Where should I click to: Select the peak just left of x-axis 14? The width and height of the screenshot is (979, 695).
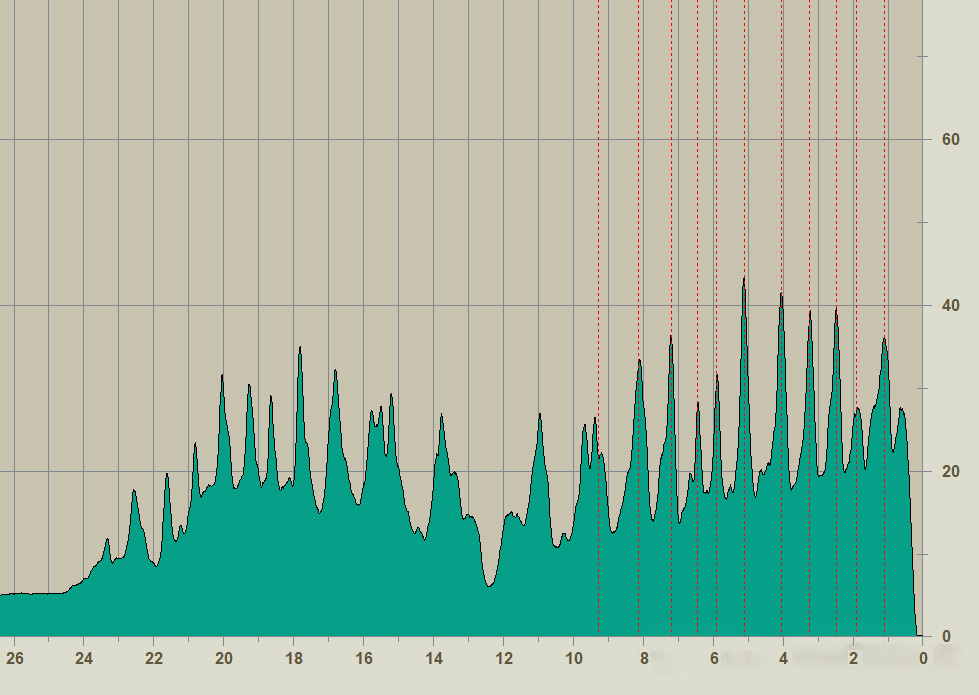tap(442, 416)
